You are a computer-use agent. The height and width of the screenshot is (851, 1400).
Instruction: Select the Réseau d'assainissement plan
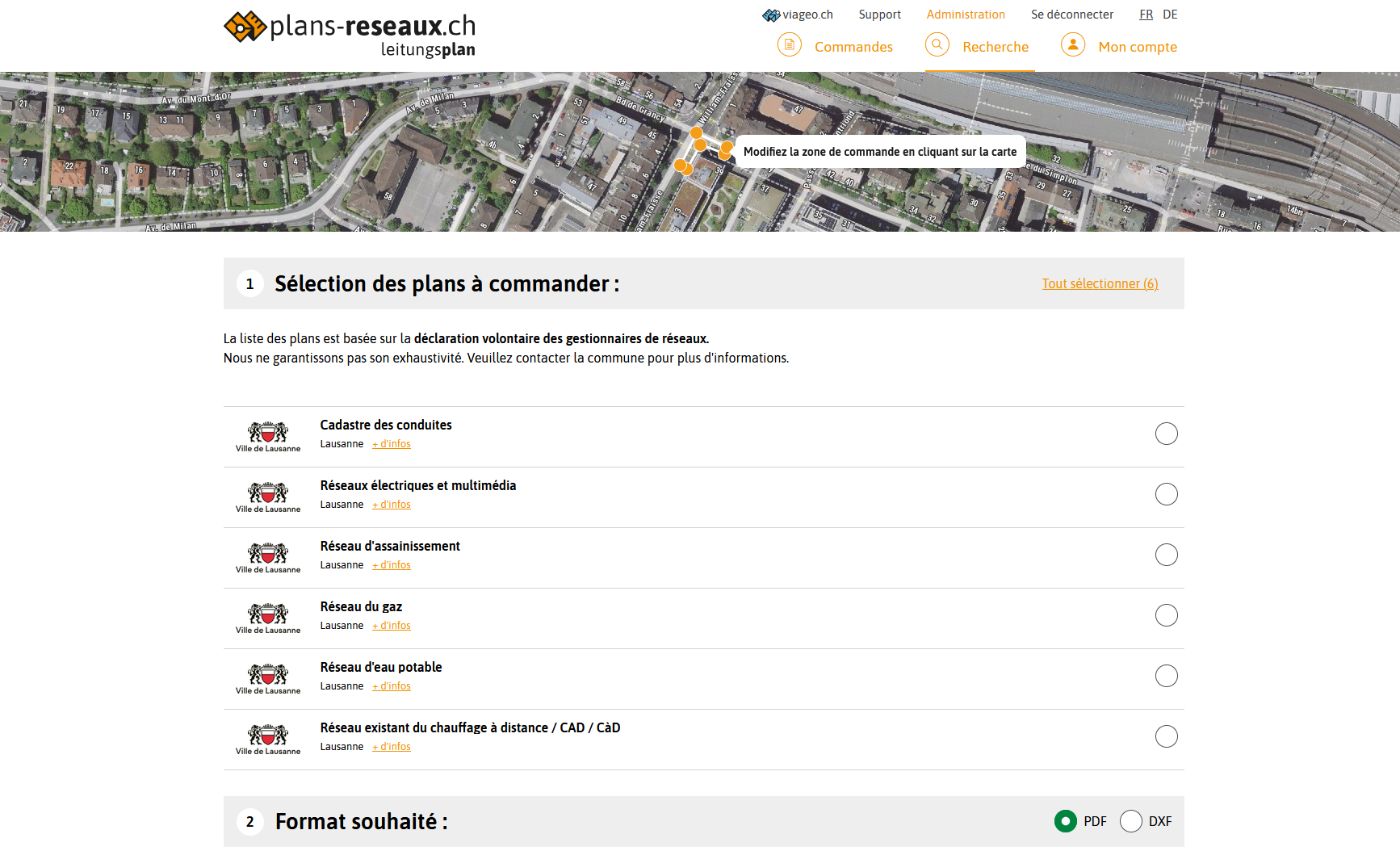pyautogui.click(x=1166, y=555)
